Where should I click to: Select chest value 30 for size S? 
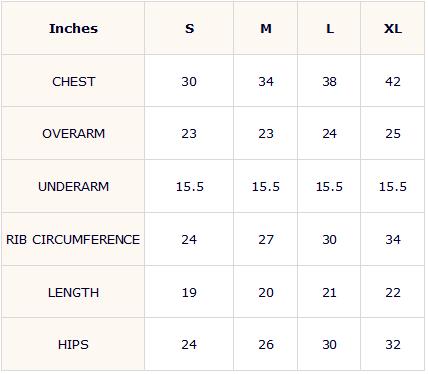coord(189,81)
